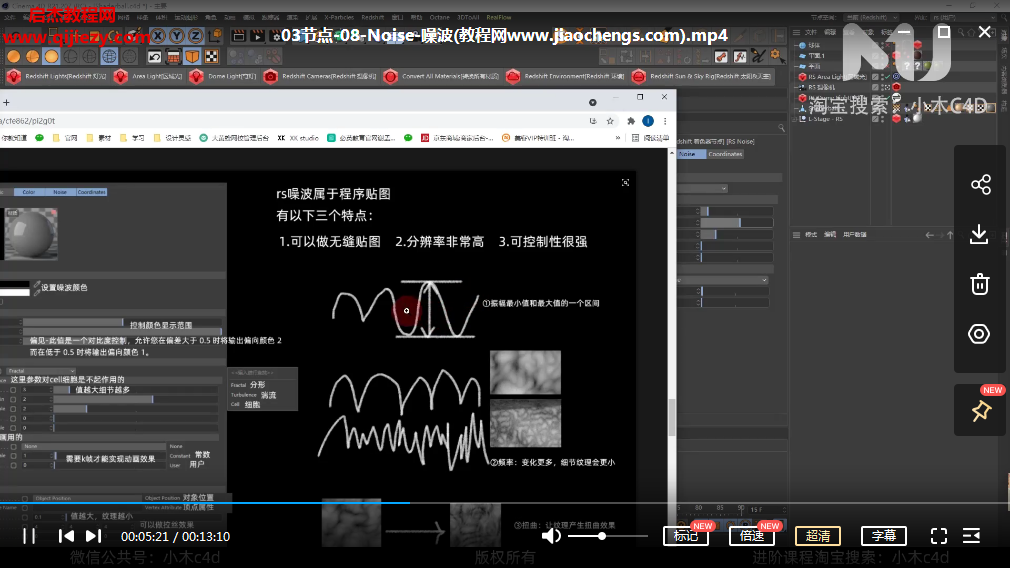Click Redshift Cameras shelf button
This screenshot has height=568, width=1010.
coord(321,77)
